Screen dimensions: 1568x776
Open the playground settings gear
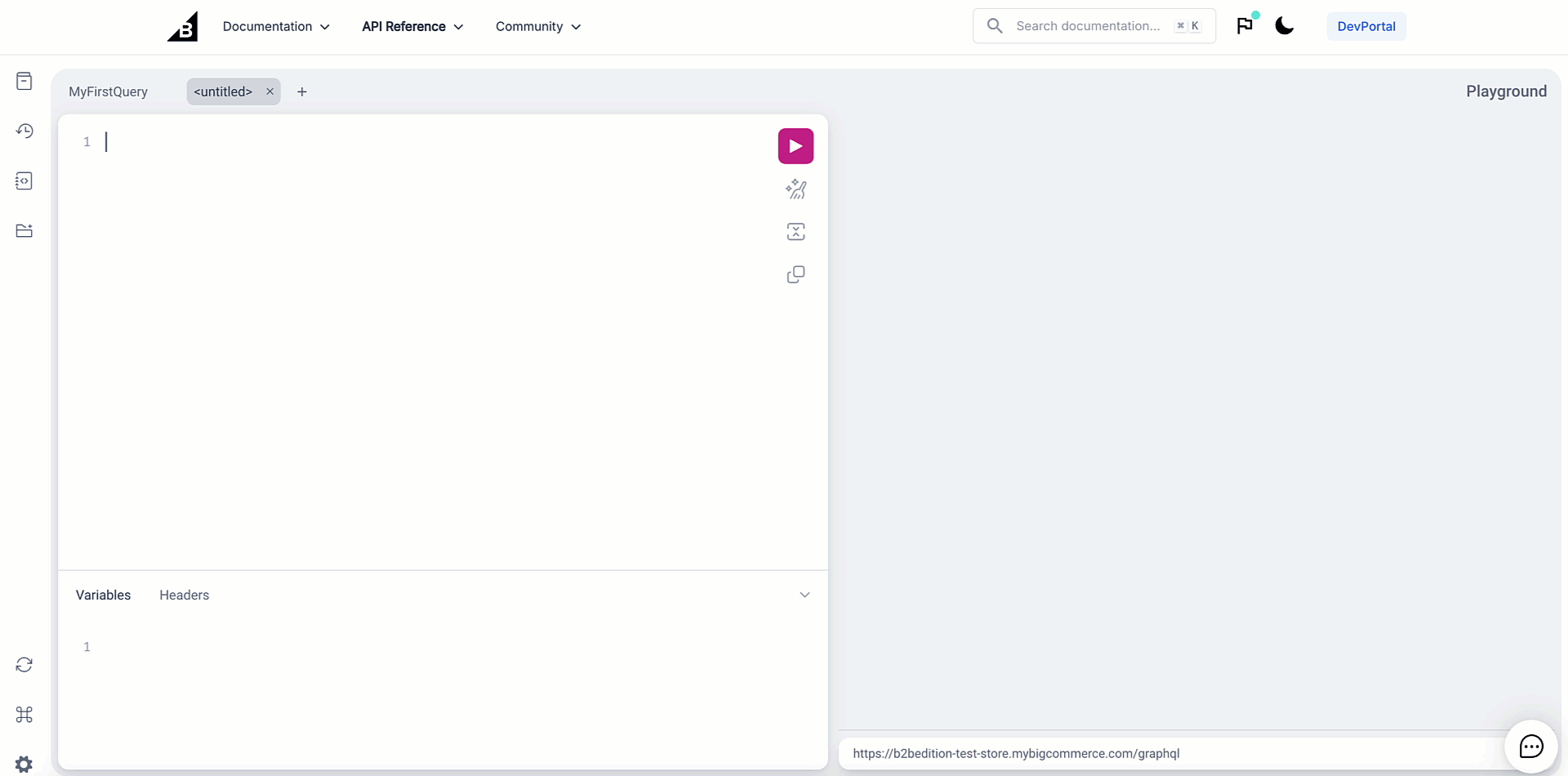pos(24,764)
